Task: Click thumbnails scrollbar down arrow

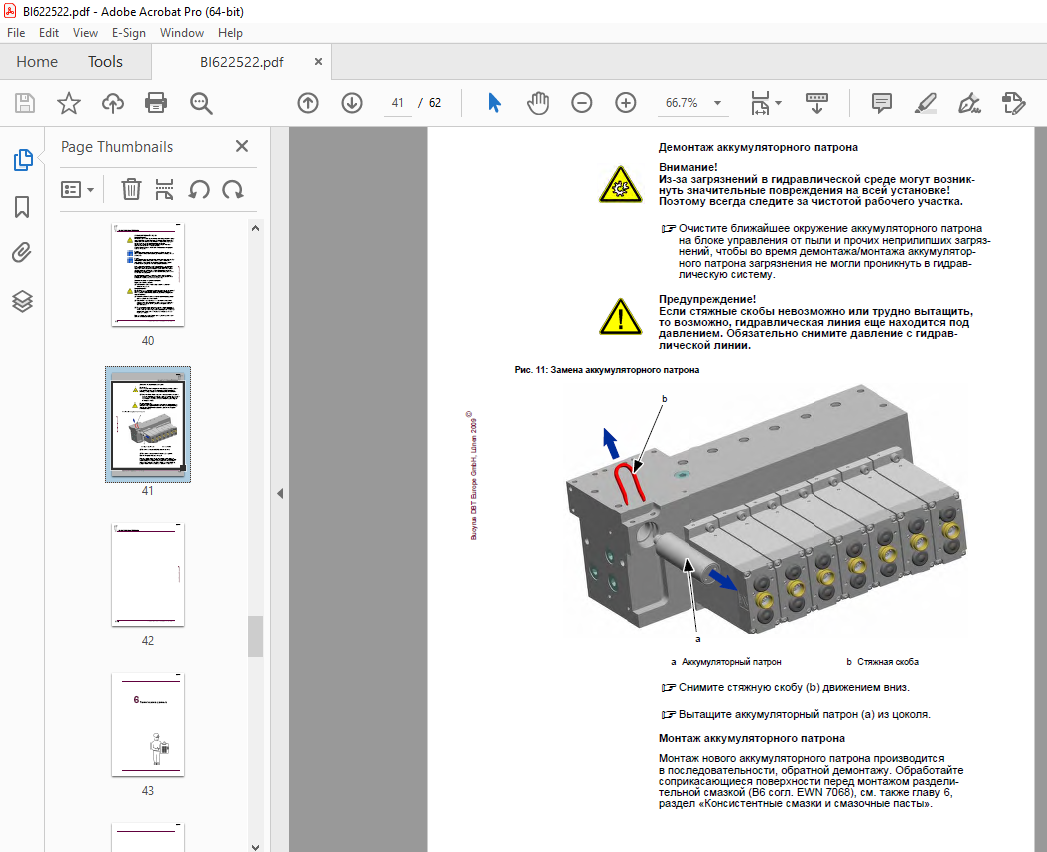Action: click(x=256, y=846)
